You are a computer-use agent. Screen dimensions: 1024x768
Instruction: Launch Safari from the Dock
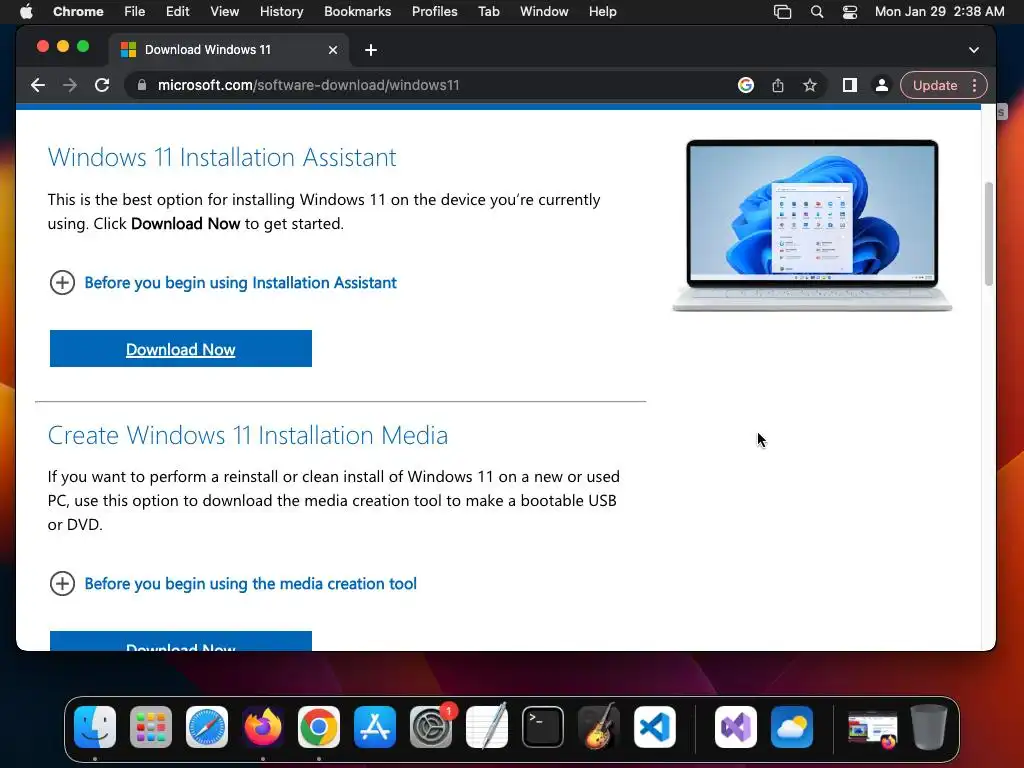(207, 727)
